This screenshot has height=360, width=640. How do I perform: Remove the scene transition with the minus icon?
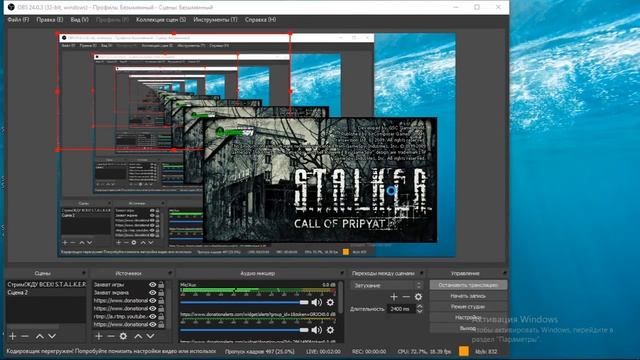pos(406,297)
